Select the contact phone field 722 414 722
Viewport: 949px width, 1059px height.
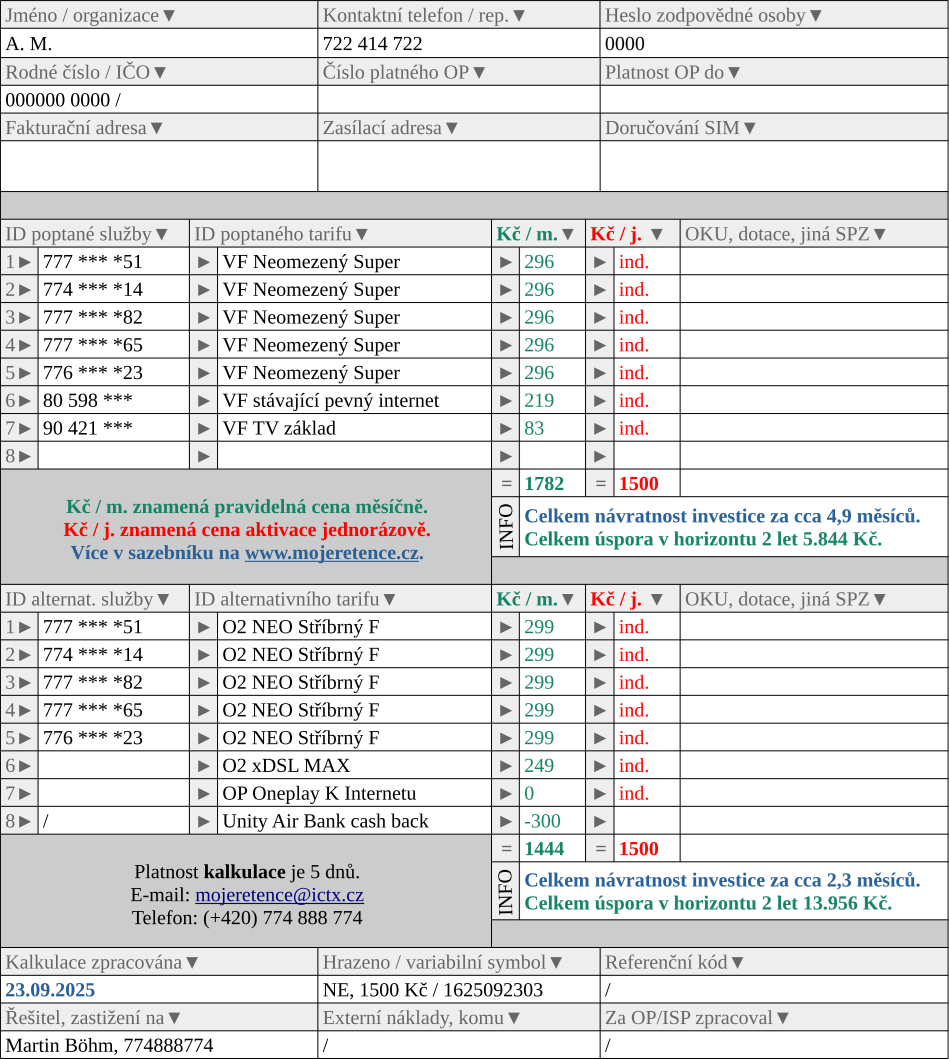tap(459, 44)
